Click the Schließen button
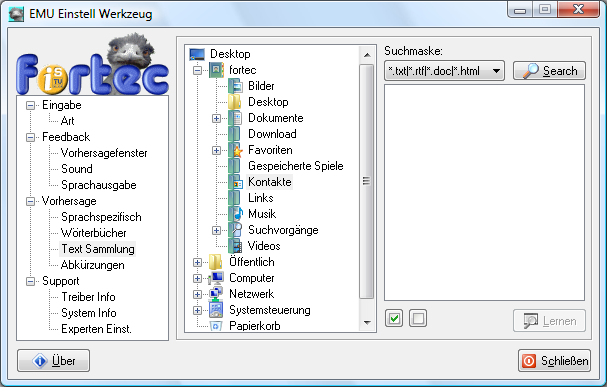Screen dimensions: 607x387 554,361
